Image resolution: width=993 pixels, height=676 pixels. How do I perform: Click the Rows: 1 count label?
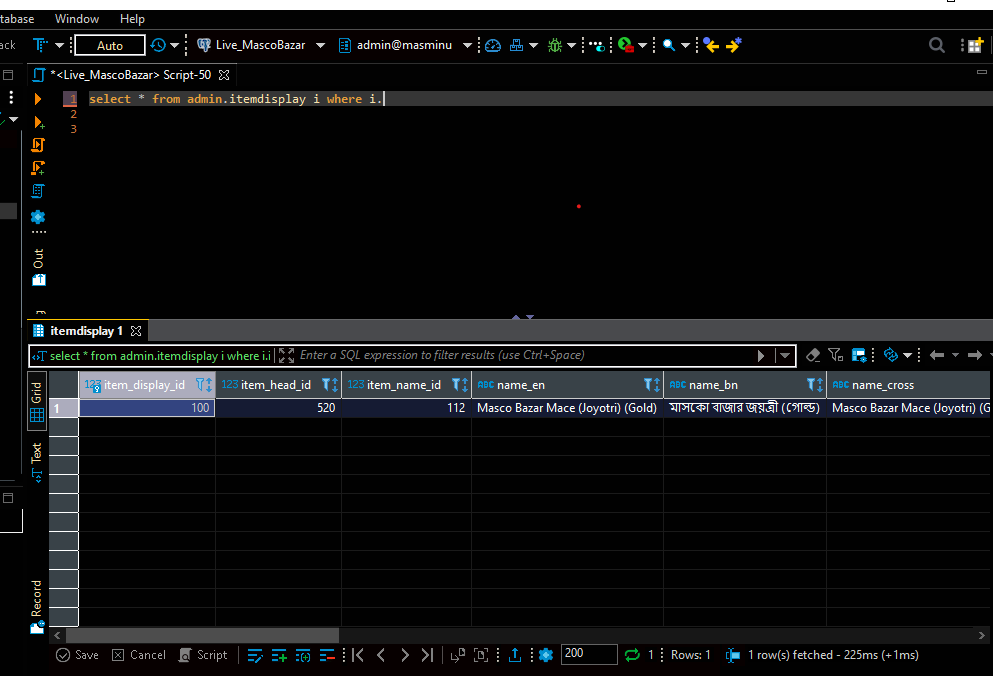pyautogui.click(x=690, y=655)
